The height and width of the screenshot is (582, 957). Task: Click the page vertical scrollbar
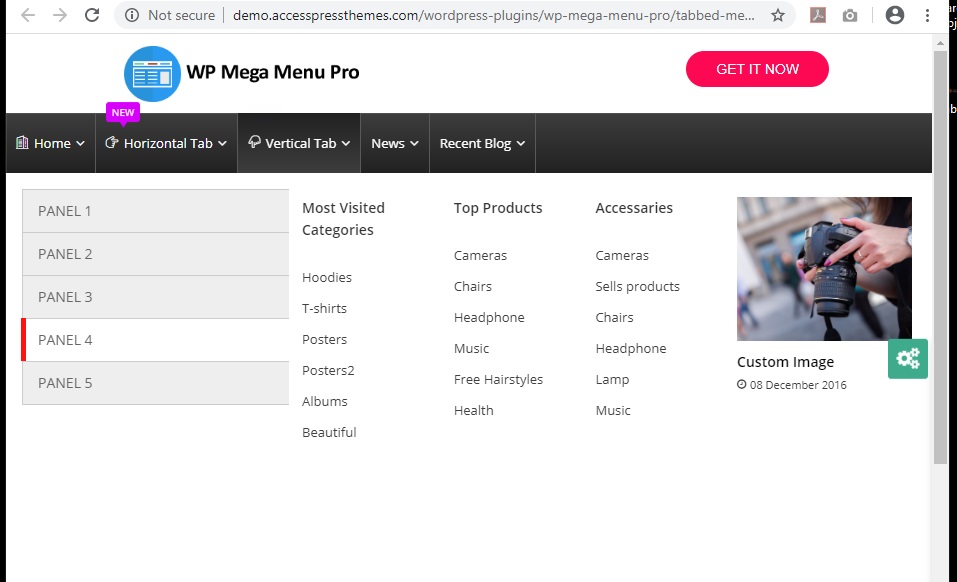(x=940, y=256)
